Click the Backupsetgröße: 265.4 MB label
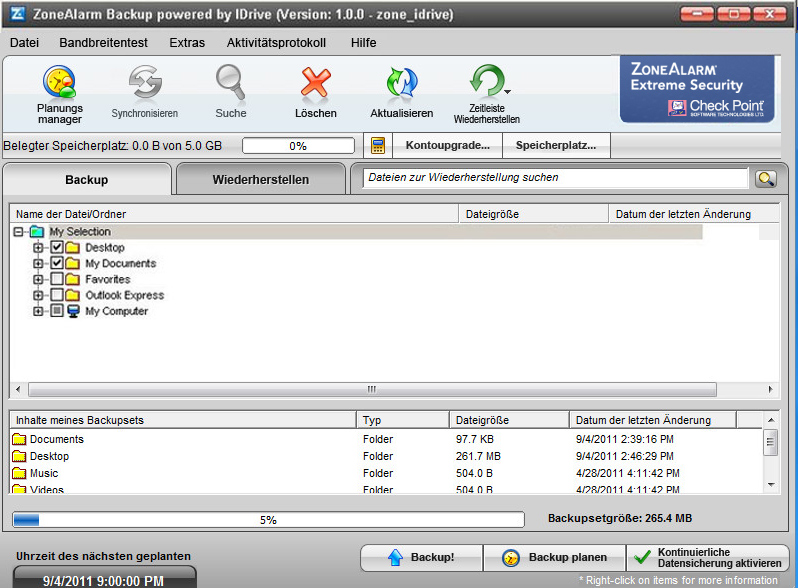Image resolution: width=798 pixels, height=588 pixels. (x=620, y=518)
